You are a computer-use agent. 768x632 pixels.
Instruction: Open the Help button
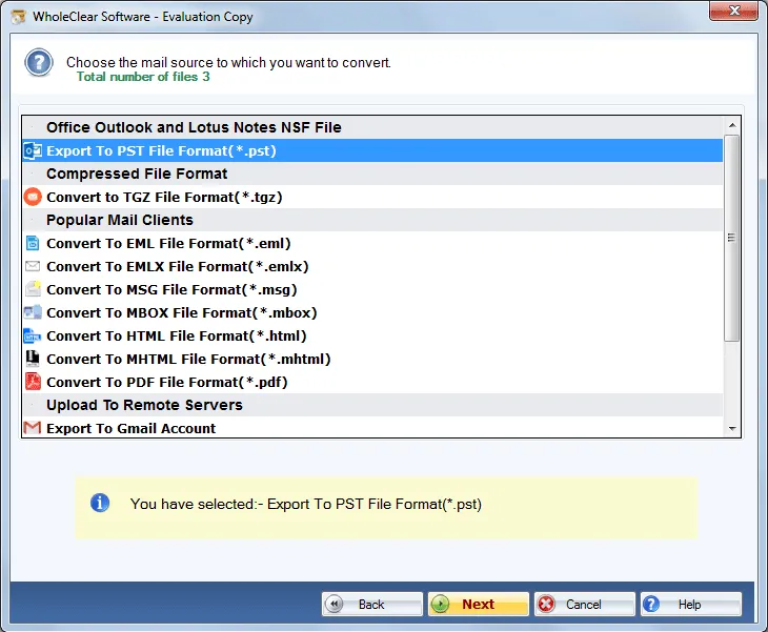point(690,604)
